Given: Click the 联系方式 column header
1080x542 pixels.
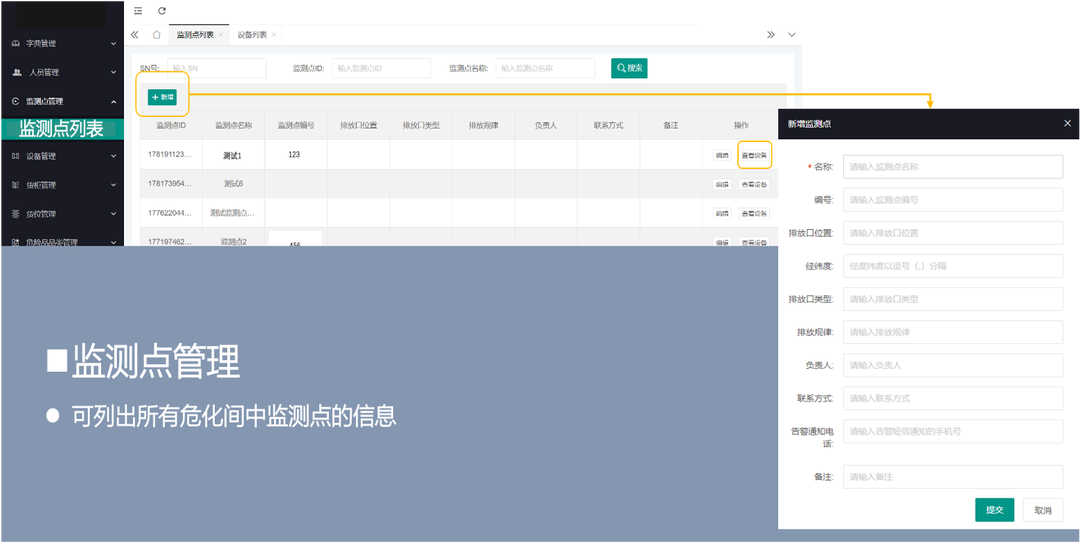Looking at the screenshot, I should [x=608, y=125].
